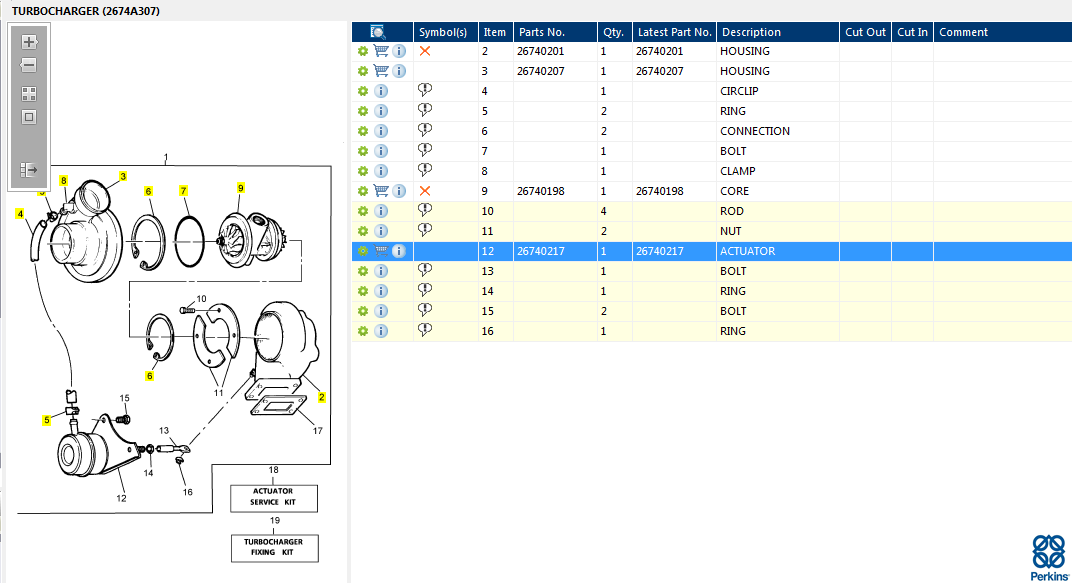Image resolution: width=1072 pixels, height=583 pixels.
Task: Open the parts list search filter icon
Action: (378, 32)
